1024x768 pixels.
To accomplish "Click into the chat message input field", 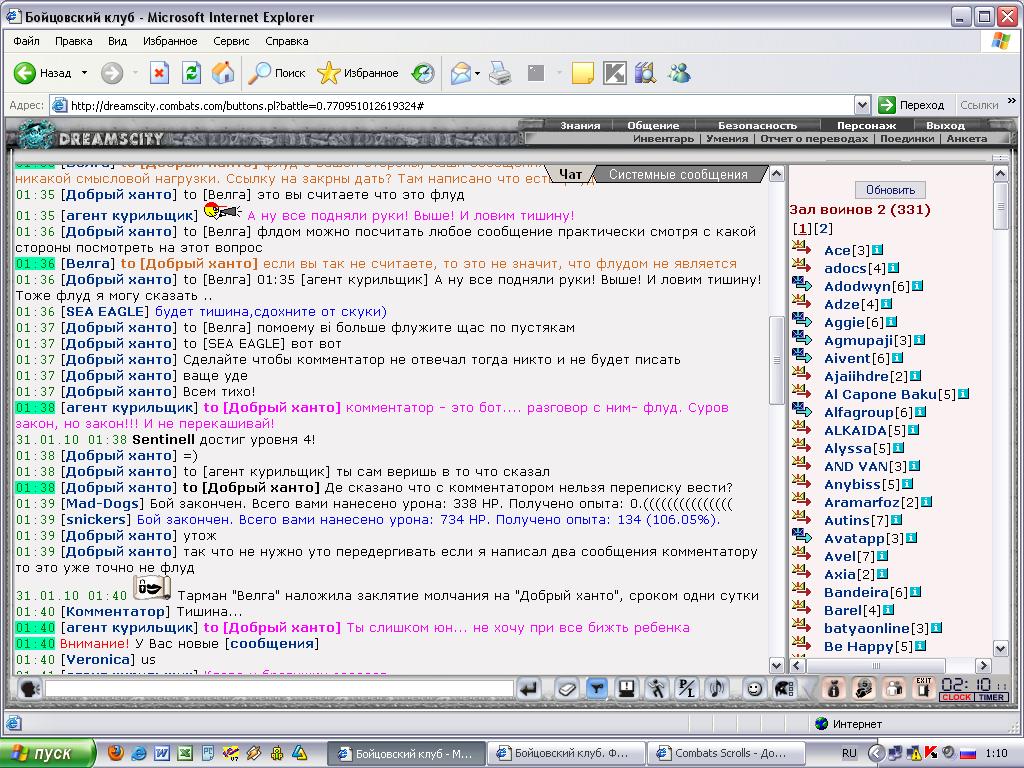I will point(279,688).
